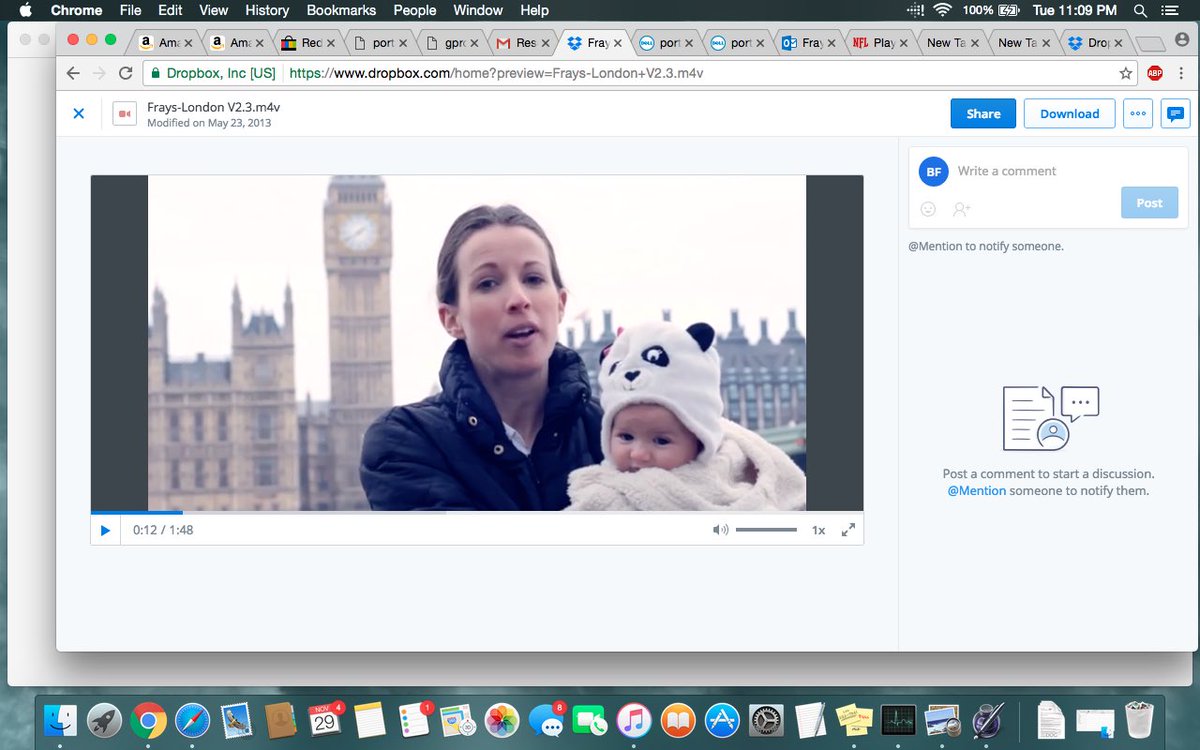
Task: Click the video file icon beside the filename
Action: tap(124, 113)
